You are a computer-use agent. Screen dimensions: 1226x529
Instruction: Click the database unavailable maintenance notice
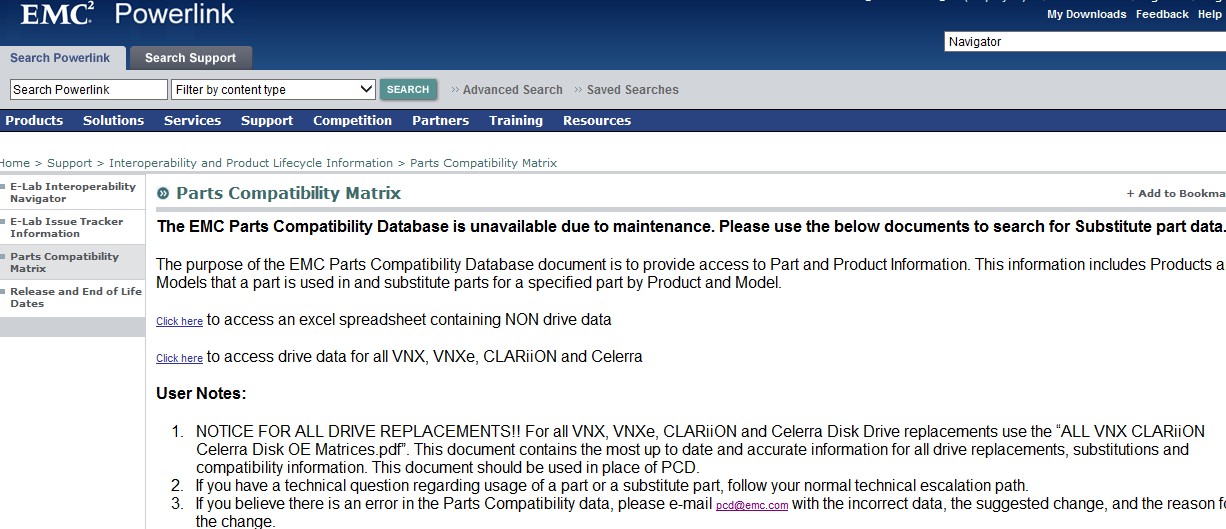pos(691,227)
